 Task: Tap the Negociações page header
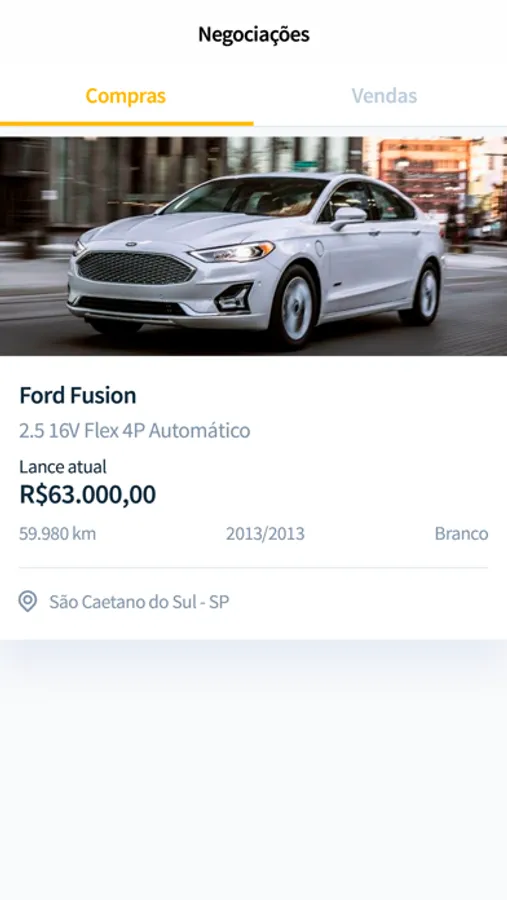[254, 34]
